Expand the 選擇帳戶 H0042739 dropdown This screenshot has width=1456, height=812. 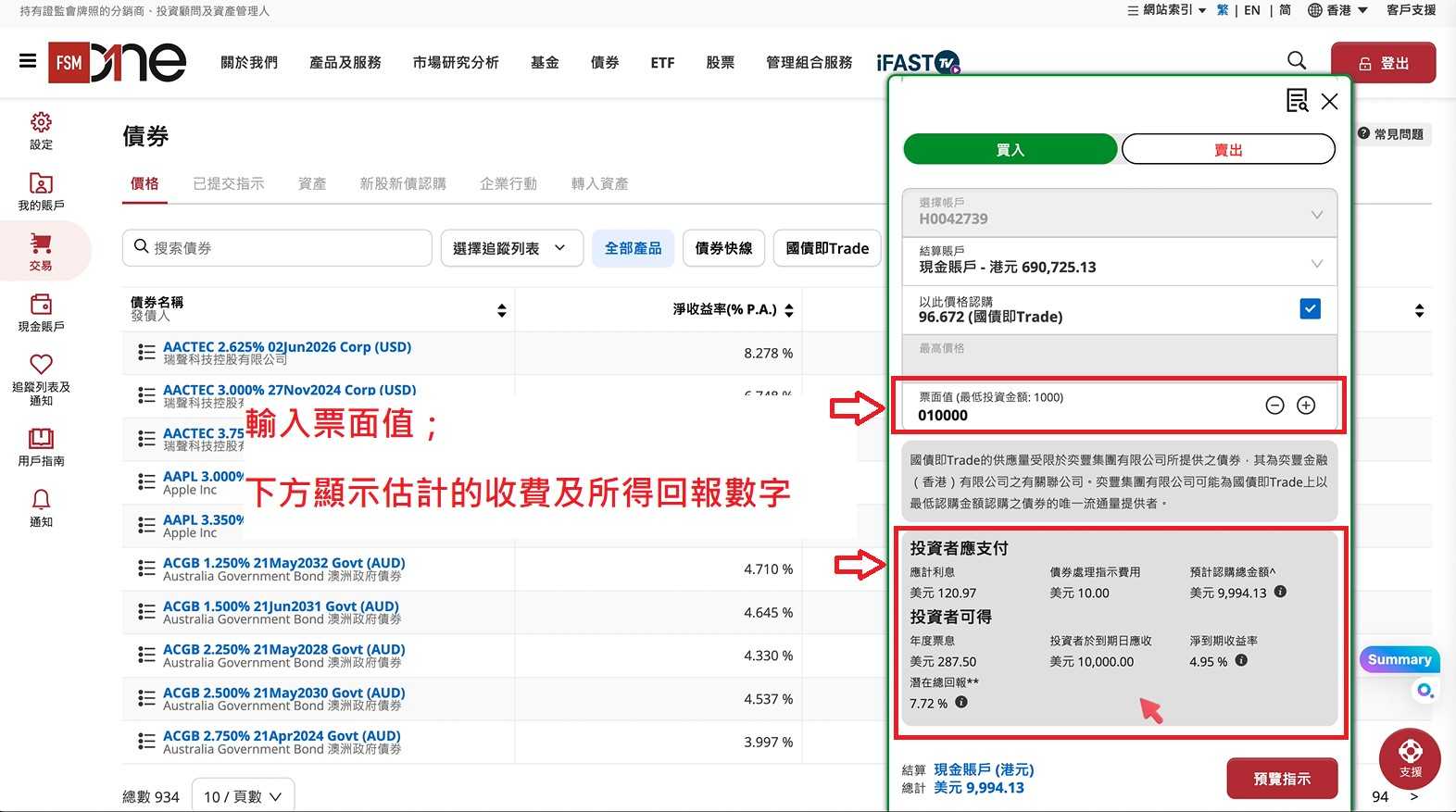[x=1120, y=212]
